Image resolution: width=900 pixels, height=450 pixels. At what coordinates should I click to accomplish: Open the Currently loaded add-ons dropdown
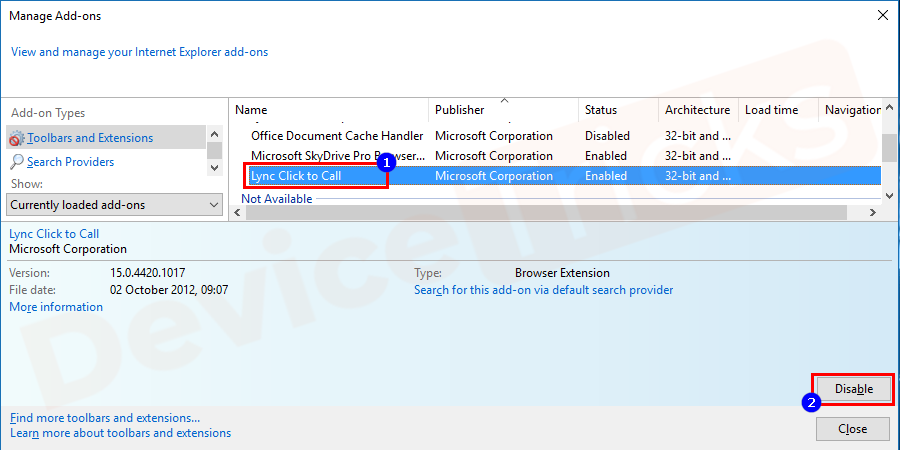[x=115, y=205]
